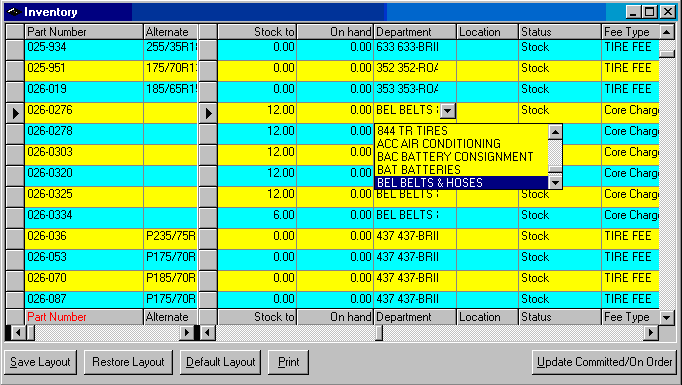This screenshot has width=682, height=385.
Task: Select part number 026-0278 cell
Action: pos(84,134)
